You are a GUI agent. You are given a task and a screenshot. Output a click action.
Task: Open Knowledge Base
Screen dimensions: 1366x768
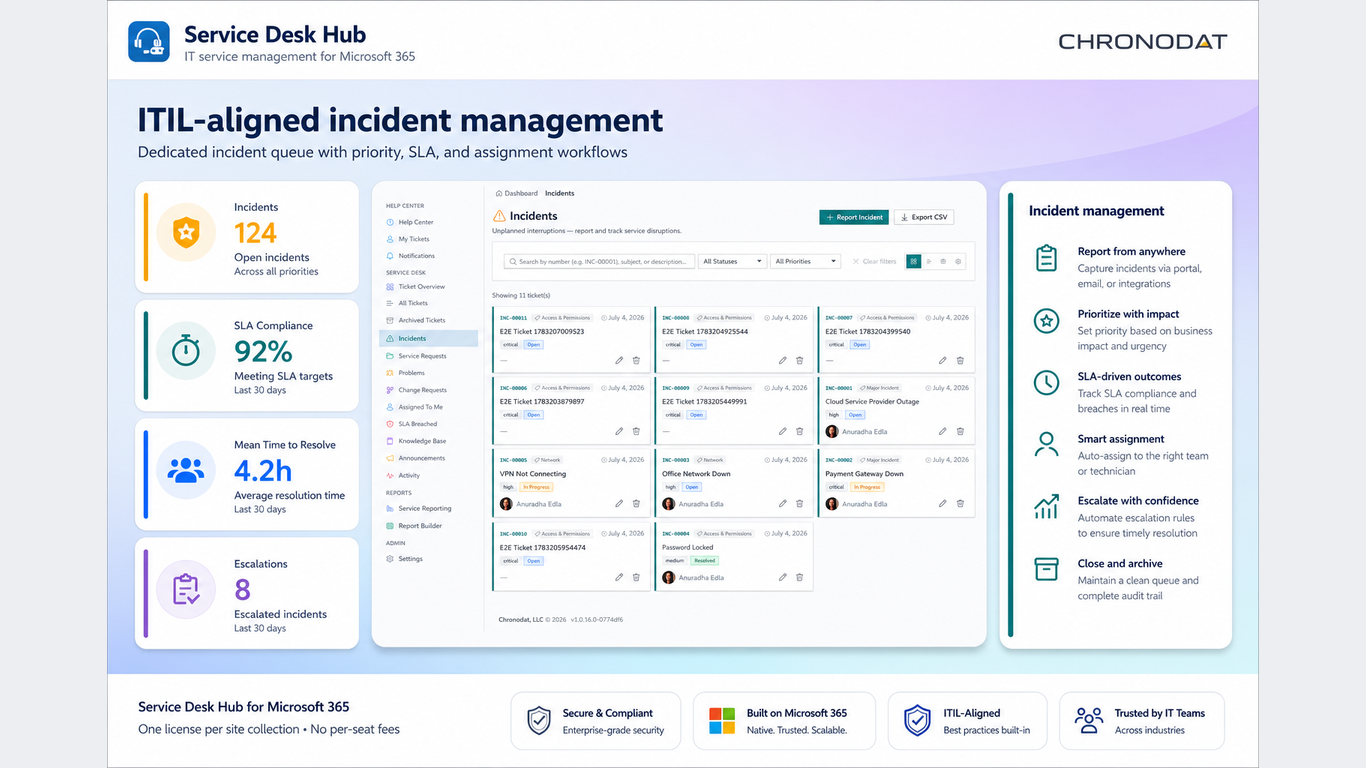click(416, 441)
